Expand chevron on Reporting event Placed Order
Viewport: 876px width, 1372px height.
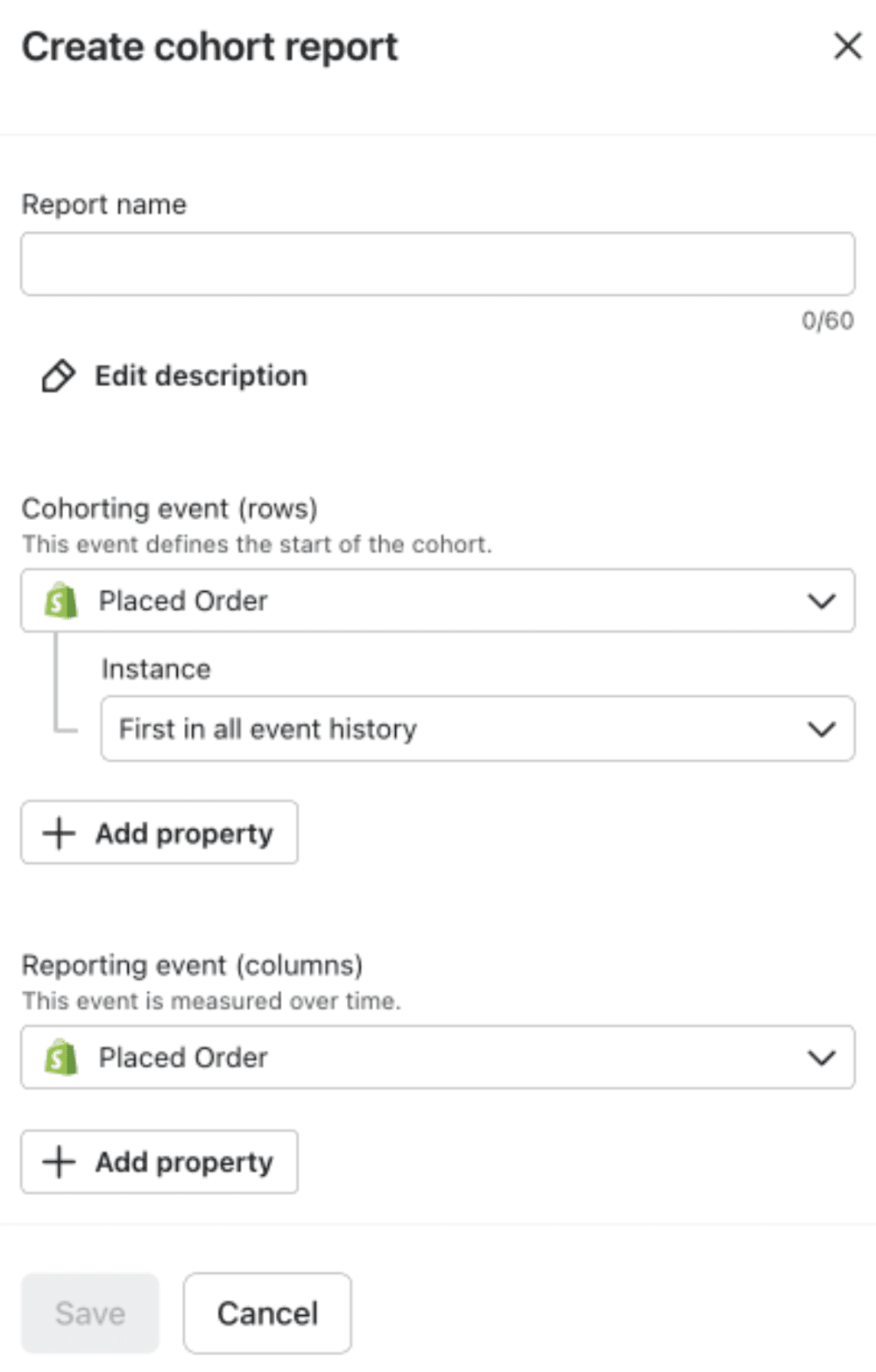click(822, 1058)
